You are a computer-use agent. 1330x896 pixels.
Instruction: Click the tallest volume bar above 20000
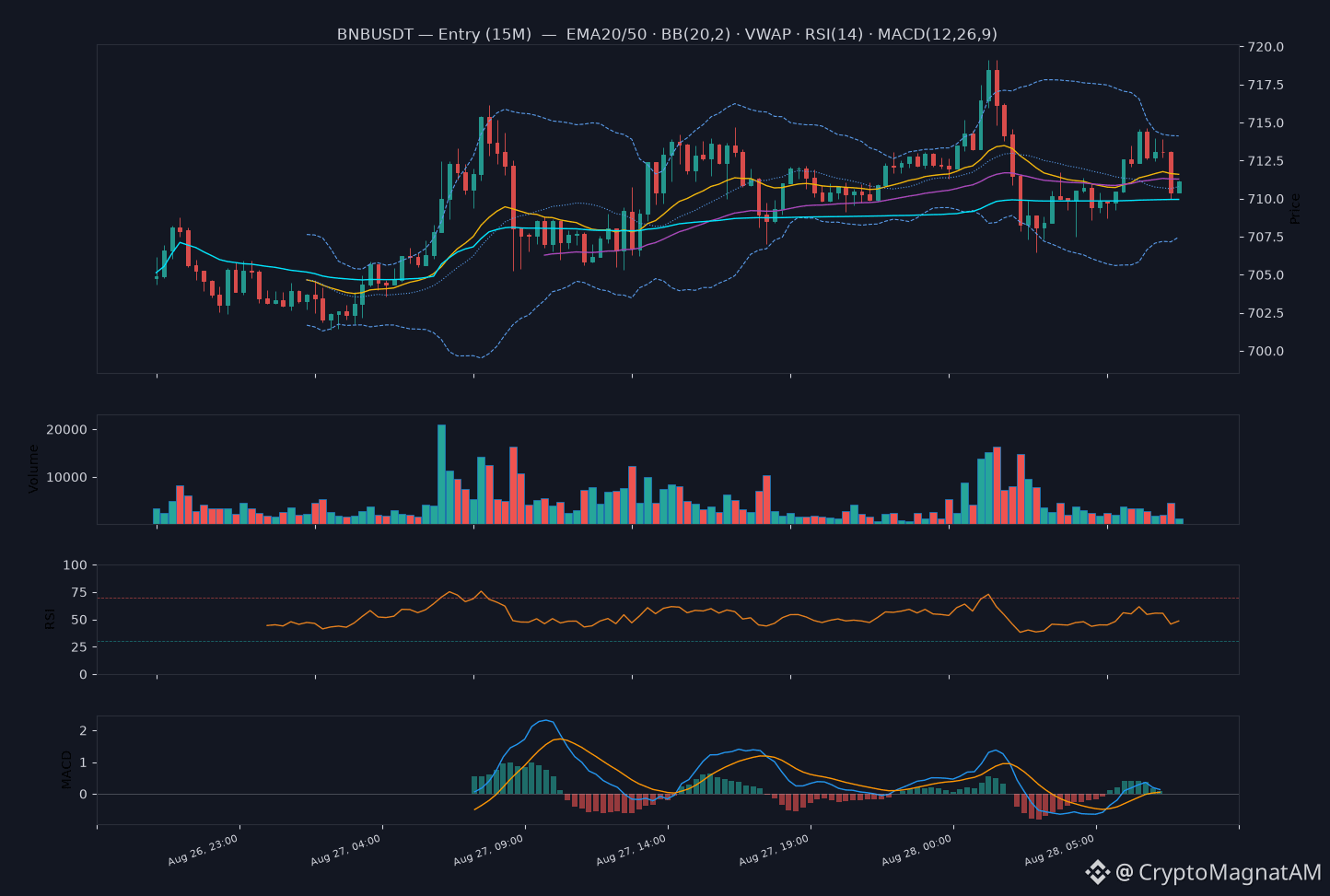point(441,474)
